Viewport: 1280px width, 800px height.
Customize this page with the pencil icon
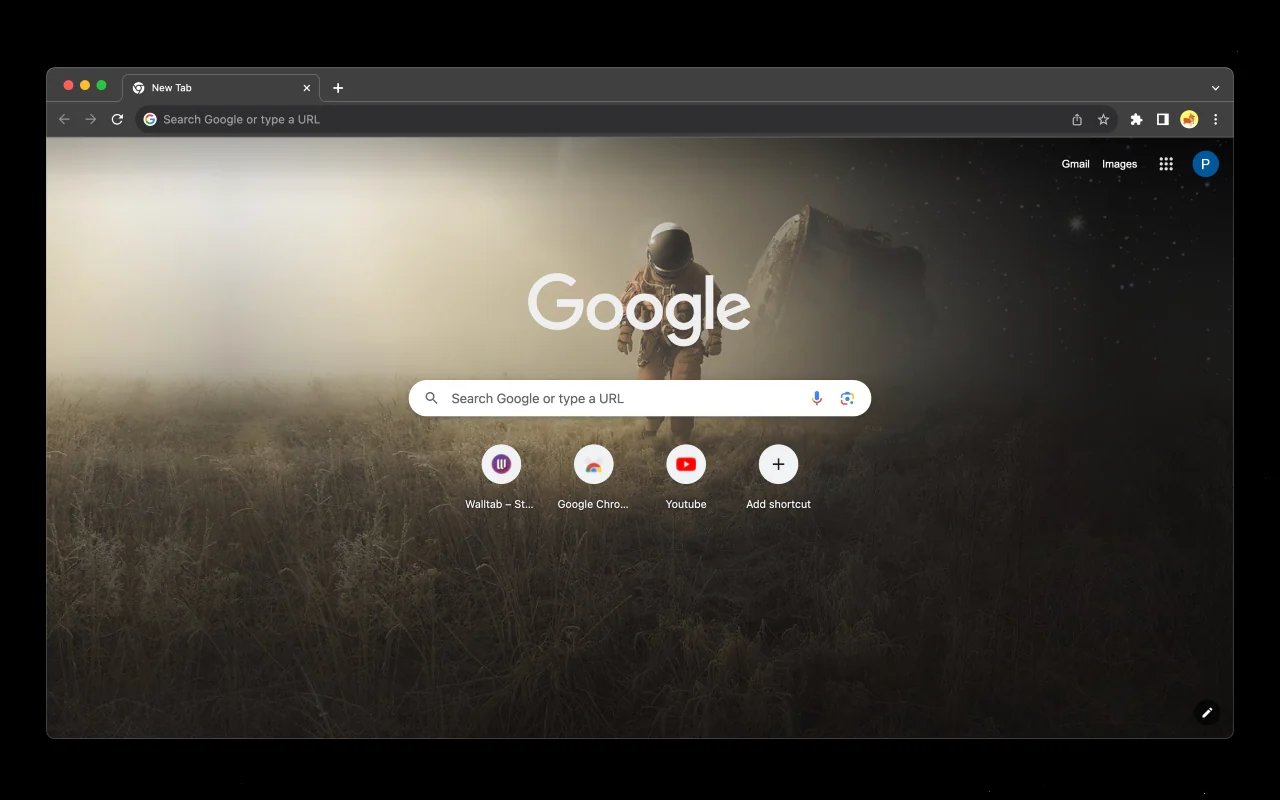(1207, 712)
